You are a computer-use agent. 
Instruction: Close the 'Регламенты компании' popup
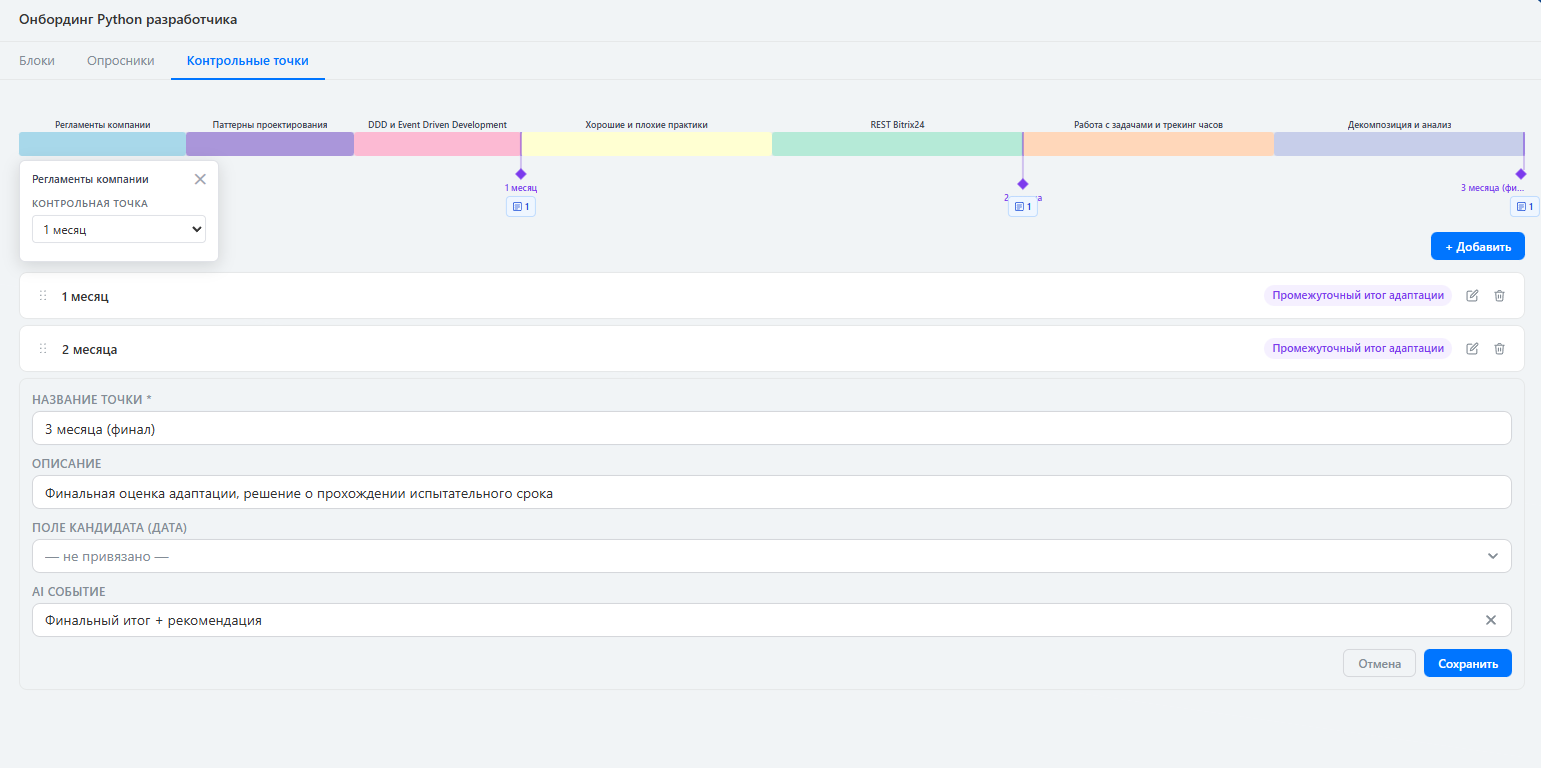tap(200, 179)
